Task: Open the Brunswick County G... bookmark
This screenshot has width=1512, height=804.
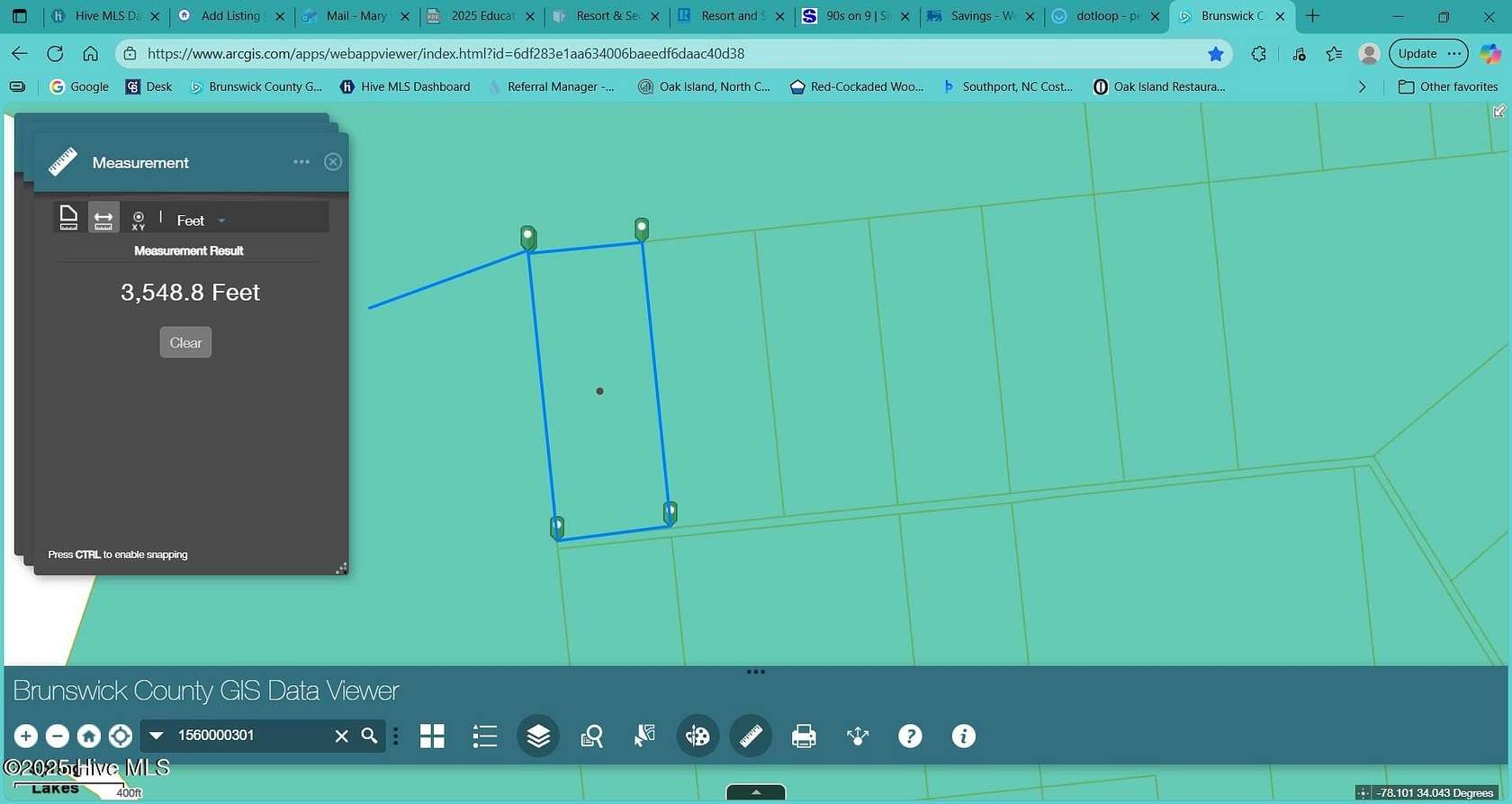Action: [x=256, y=86]
